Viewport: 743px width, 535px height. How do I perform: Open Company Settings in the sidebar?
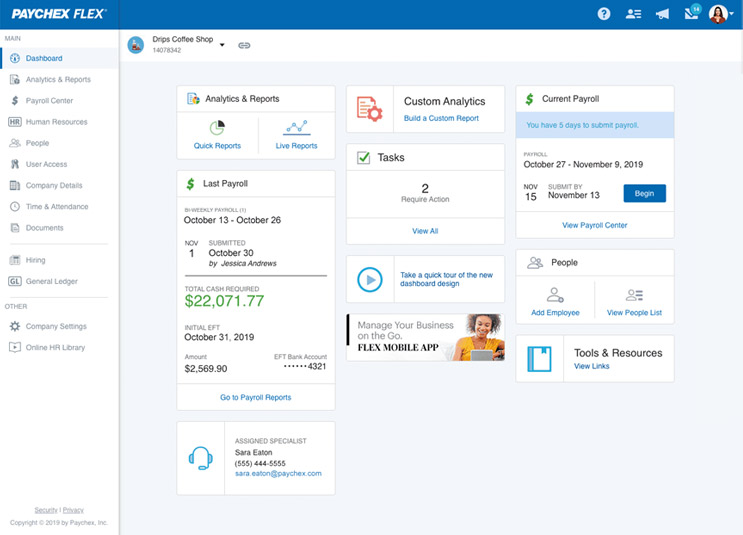59,326
